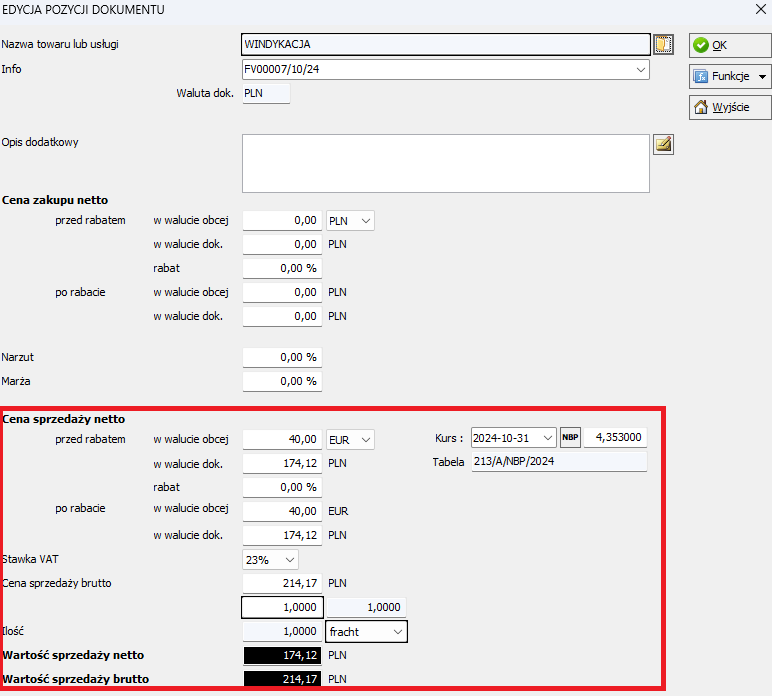The height and width of the screenshot is (696, 772).
Task: Click the Cena sprzedaży brutto field
Action: pos(282,583)
